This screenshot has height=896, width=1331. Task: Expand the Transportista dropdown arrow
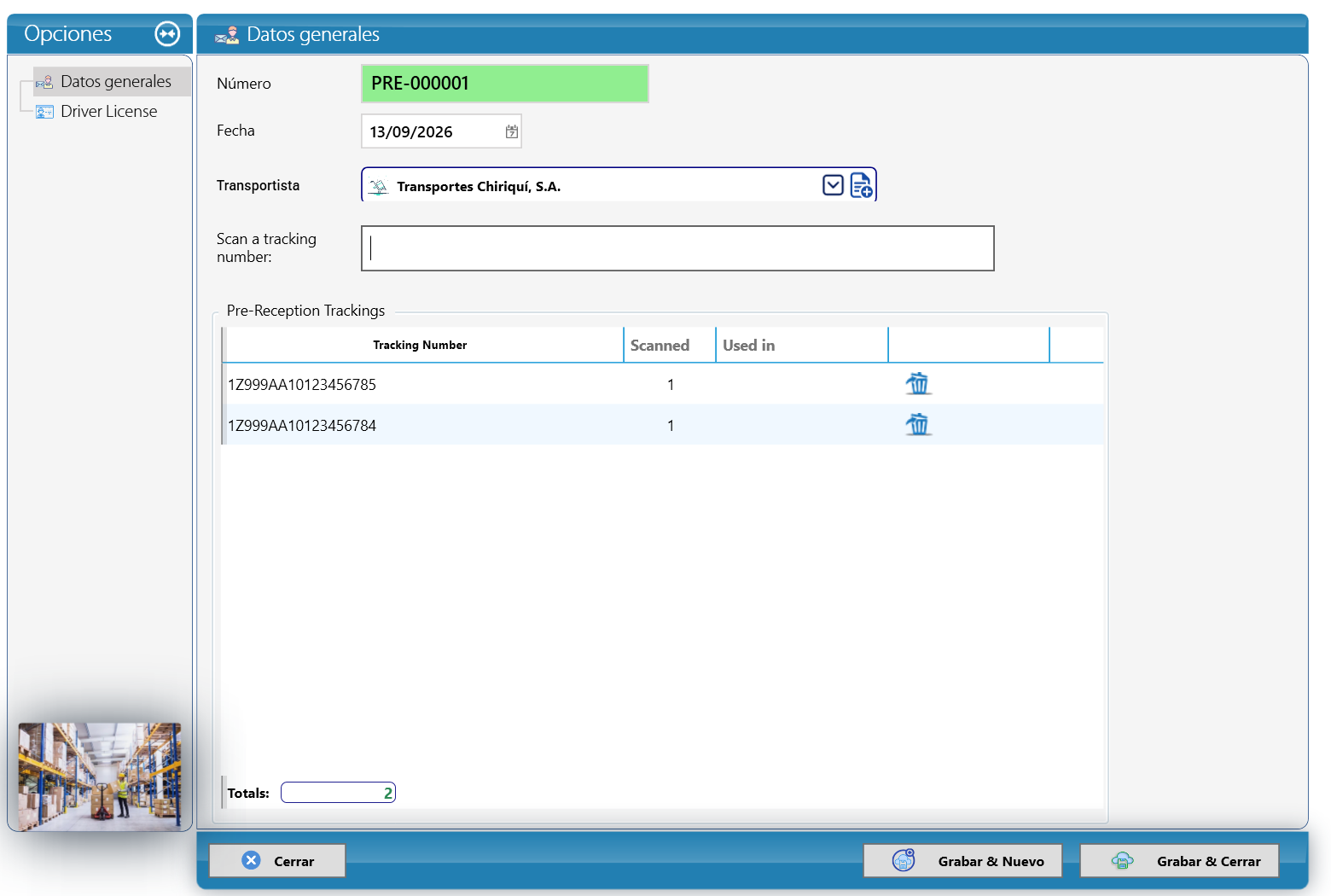pyautogui.click(x=834, y=185)
